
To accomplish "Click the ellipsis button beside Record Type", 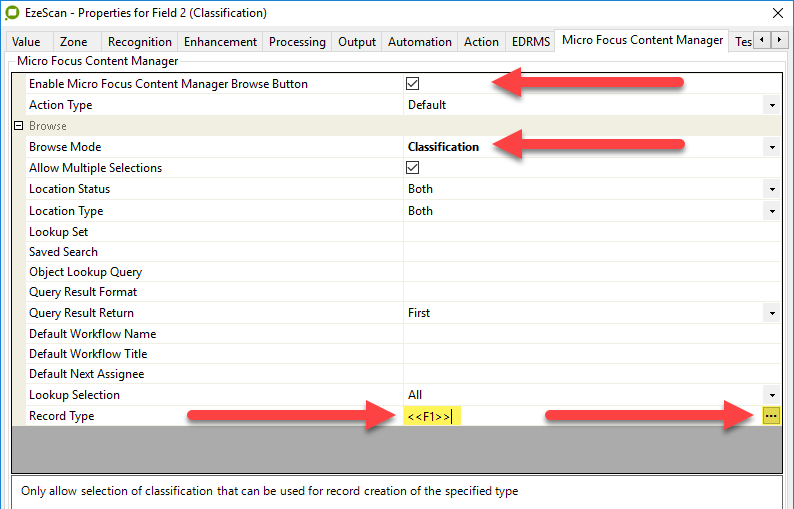I will pos(771,416).
